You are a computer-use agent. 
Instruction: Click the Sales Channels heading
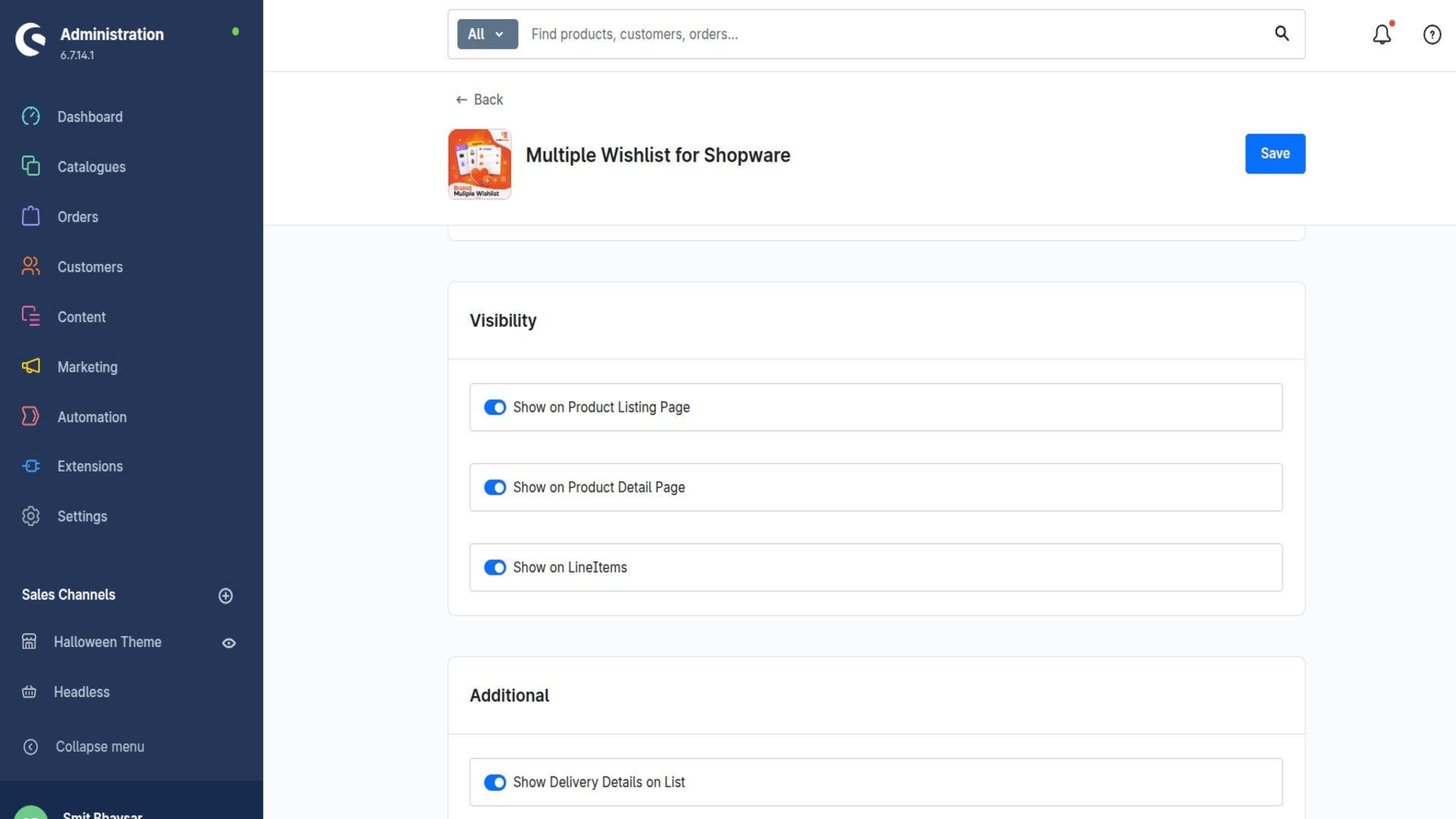(x=69, y=595)
